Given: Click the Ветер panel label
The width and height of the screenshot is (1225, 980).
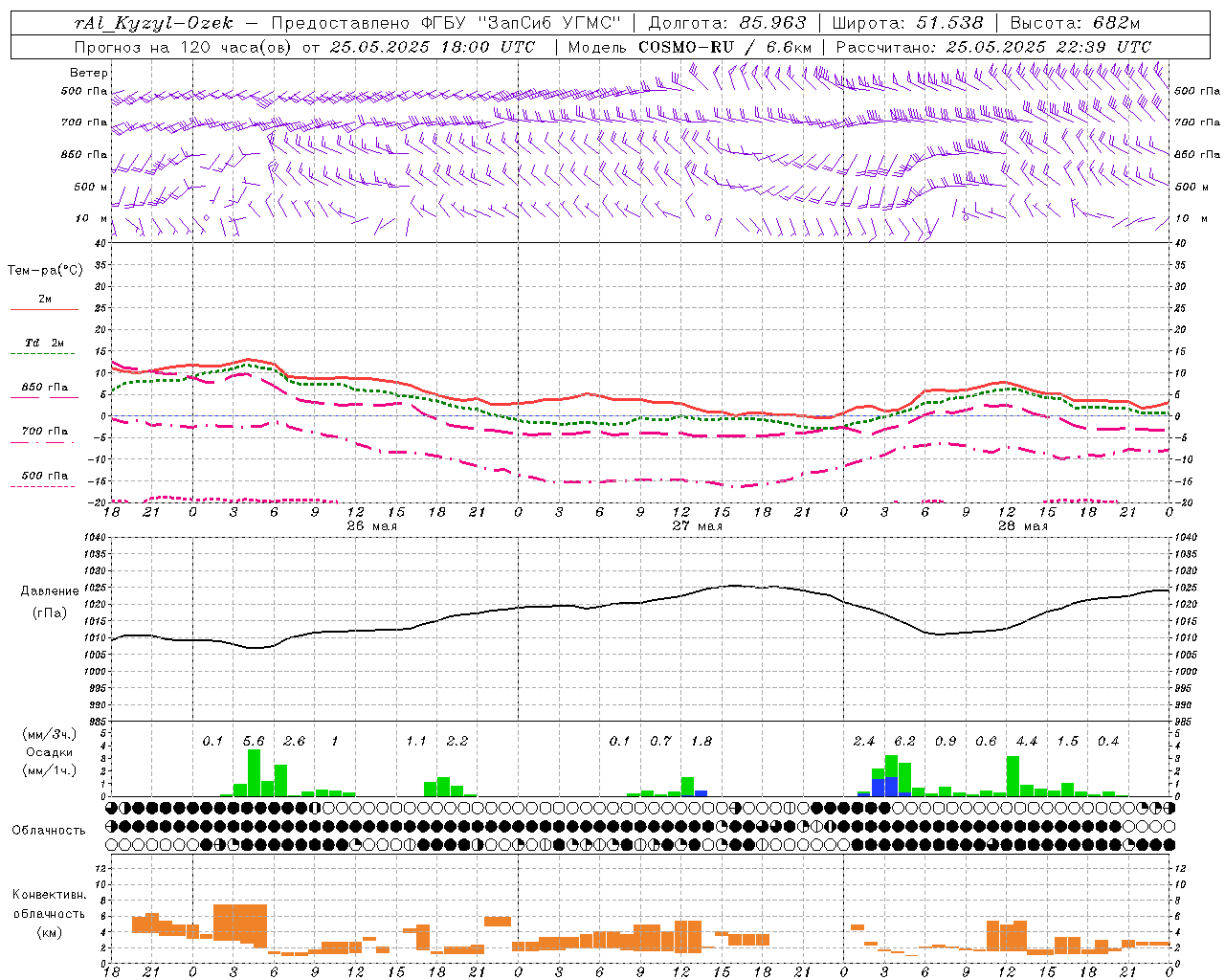Looking at the screenshot, I should click(89, 73).
